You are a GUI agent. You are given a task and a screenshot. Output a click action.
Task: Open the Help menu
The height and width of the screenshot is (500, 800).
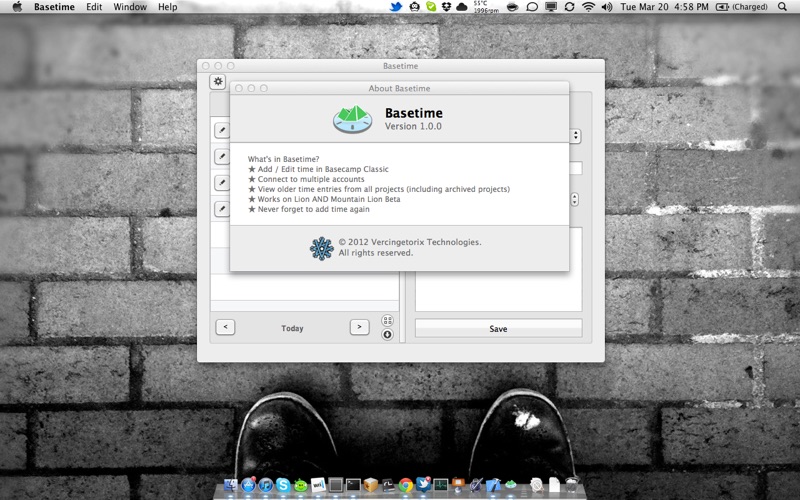coord(167,7)
